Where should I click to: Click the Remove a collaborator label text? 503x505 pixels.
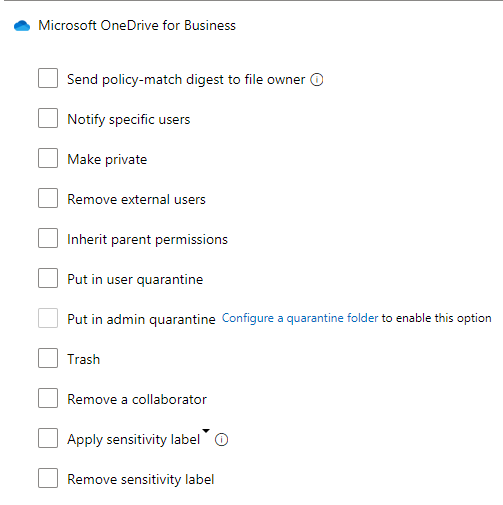(x=137, y=399)
